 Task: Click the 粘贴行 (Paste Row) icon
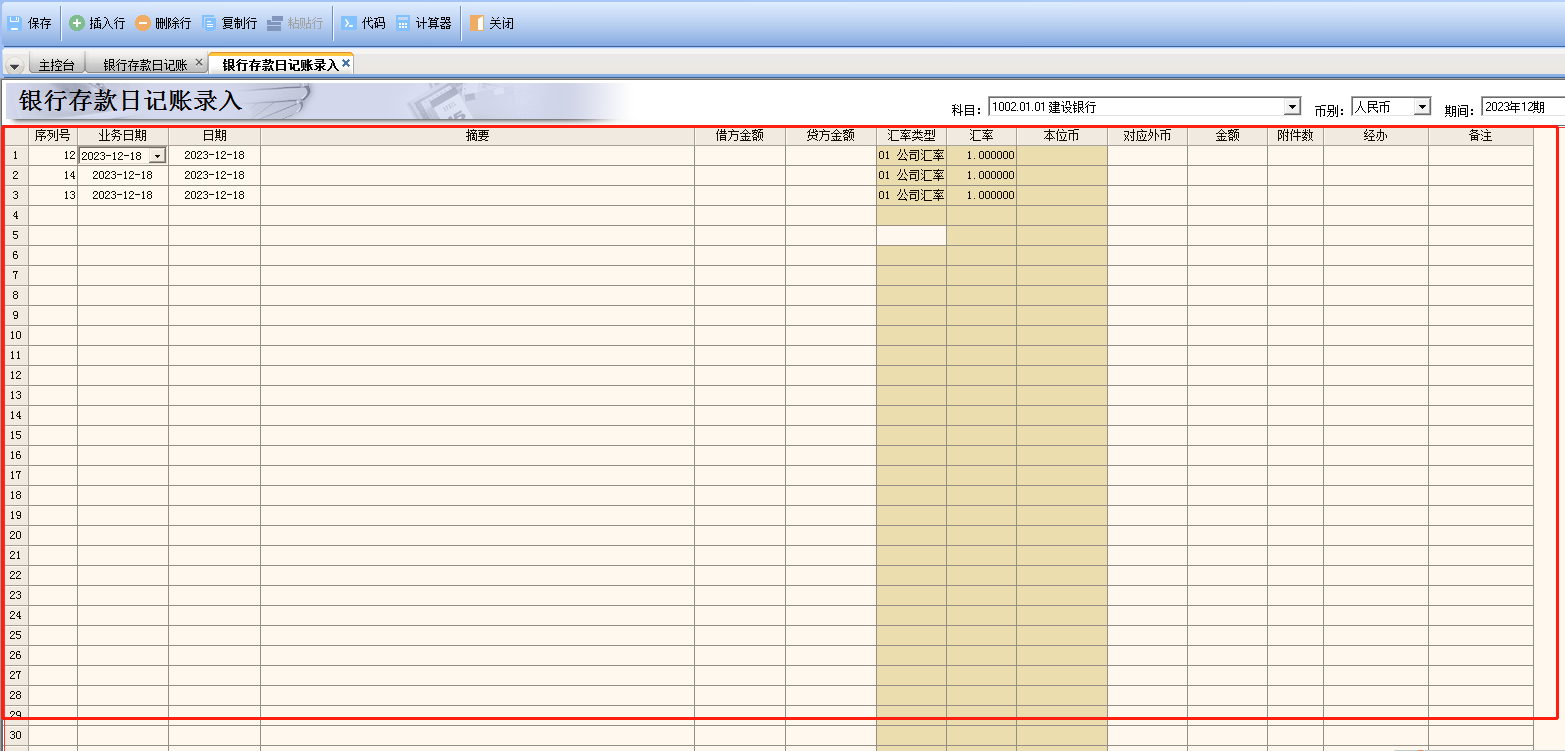[x=275, y=23]
